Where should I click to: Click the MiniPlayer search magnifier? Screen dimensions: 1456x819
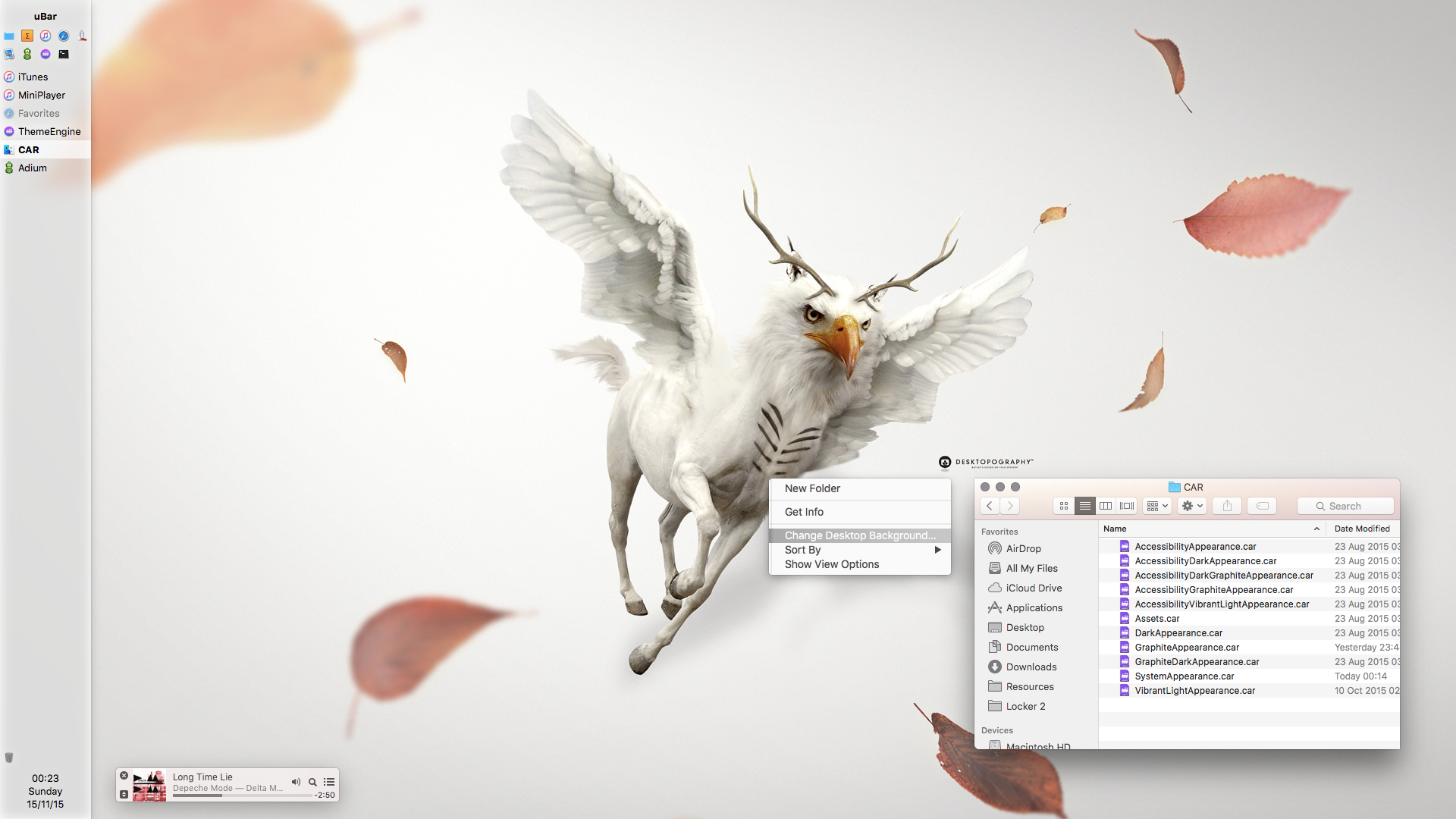click(x=312, y=782)
